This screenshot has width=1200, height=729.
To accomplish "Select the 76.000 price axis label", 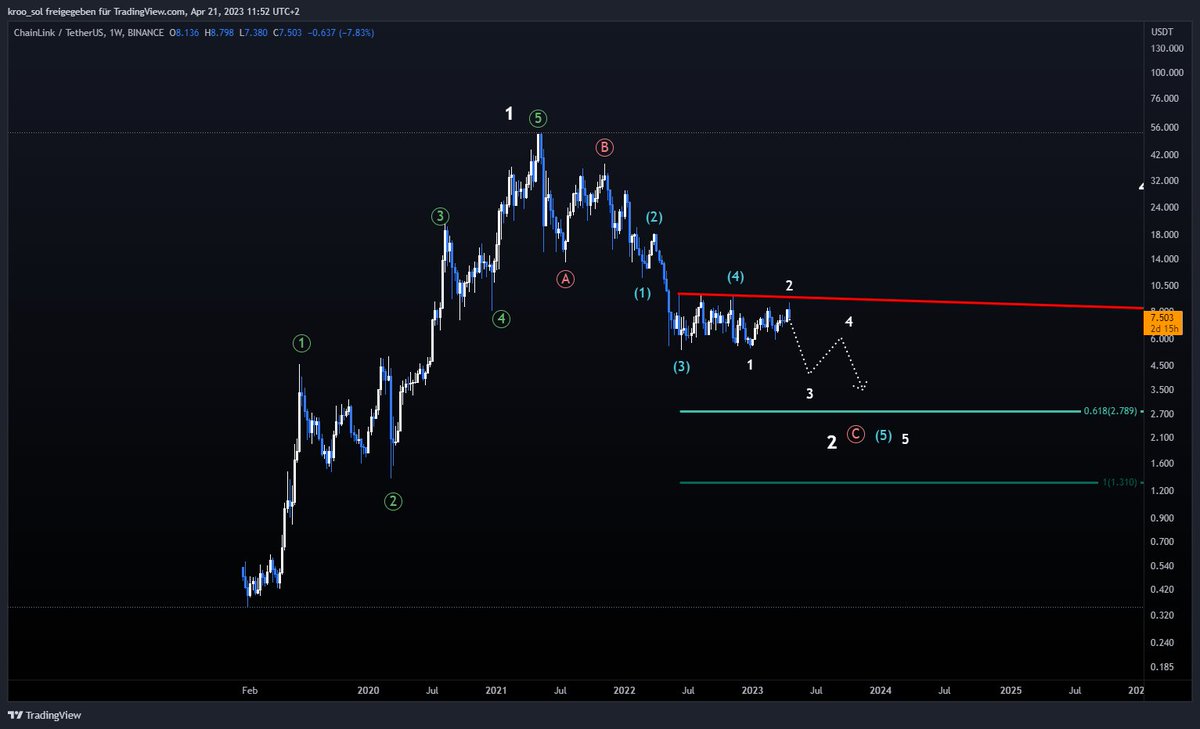I will point(1165,98).
